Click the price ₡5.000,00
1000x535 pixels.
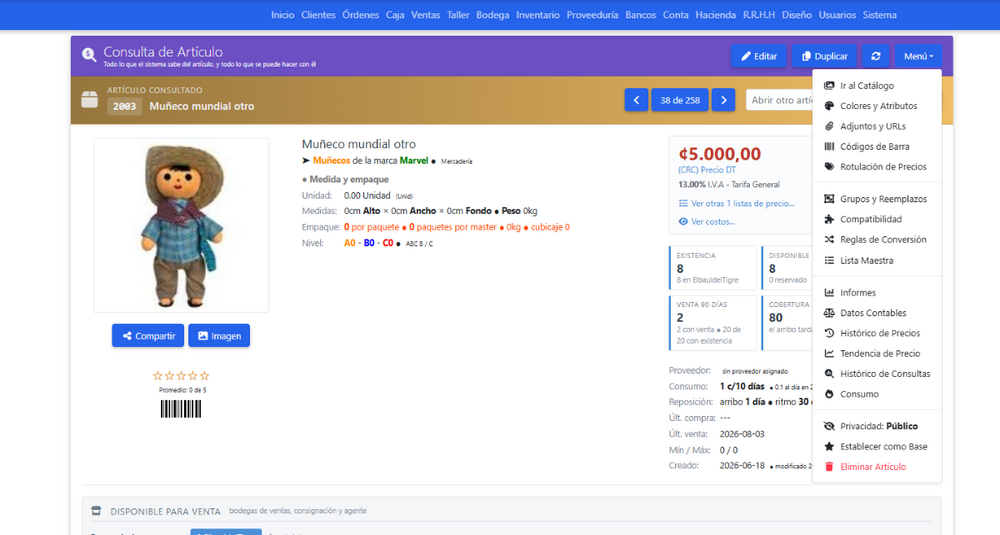point(719,154)
